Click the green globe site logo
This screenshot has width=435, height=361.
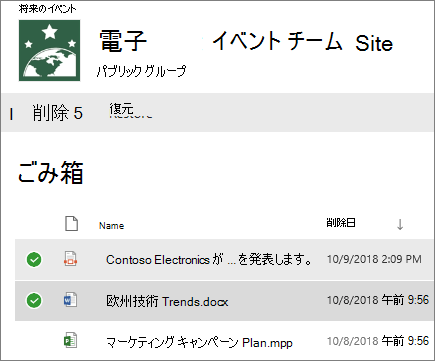coord(49,50)
